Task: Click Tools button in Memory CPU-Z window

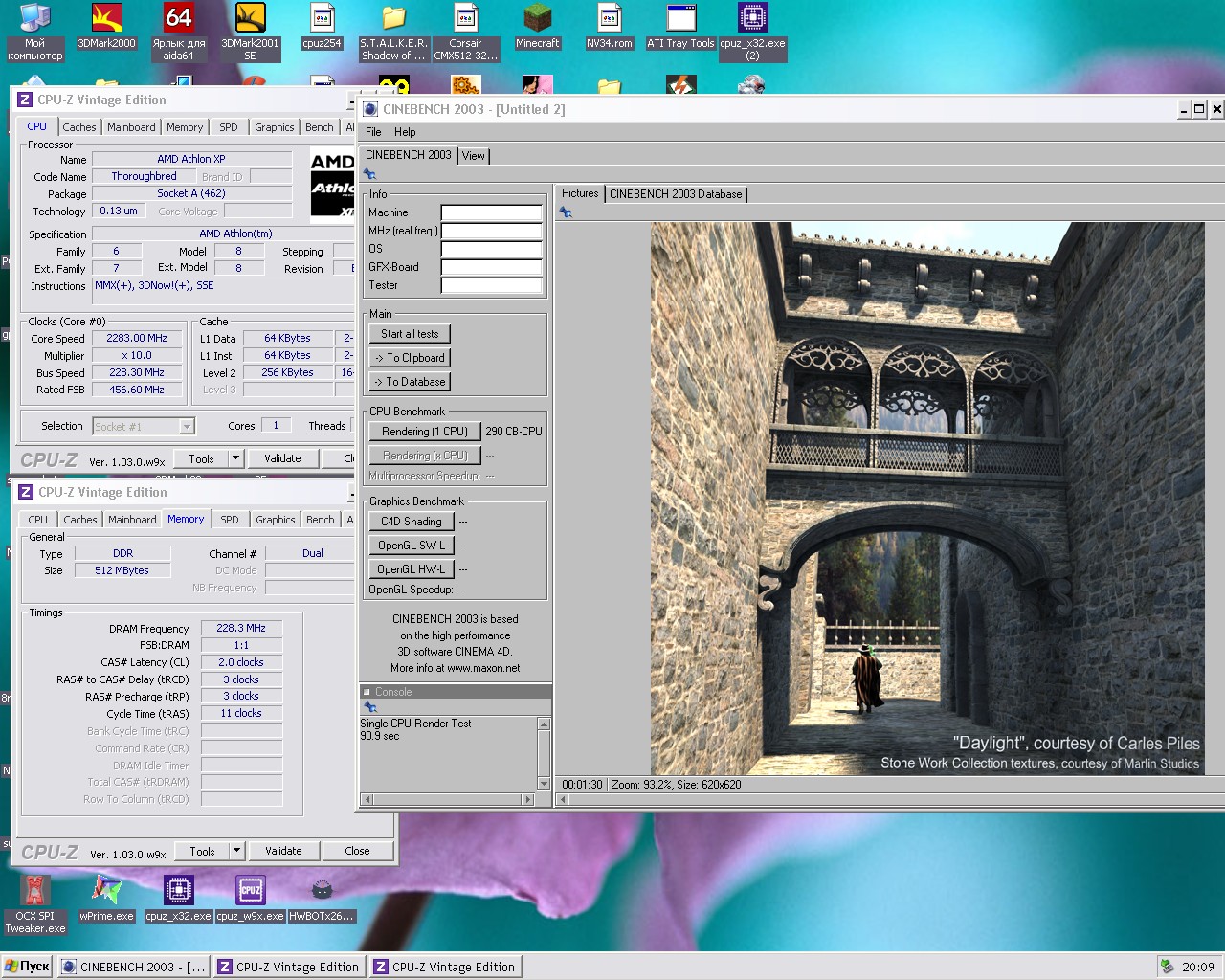Action: coord(202,851)
